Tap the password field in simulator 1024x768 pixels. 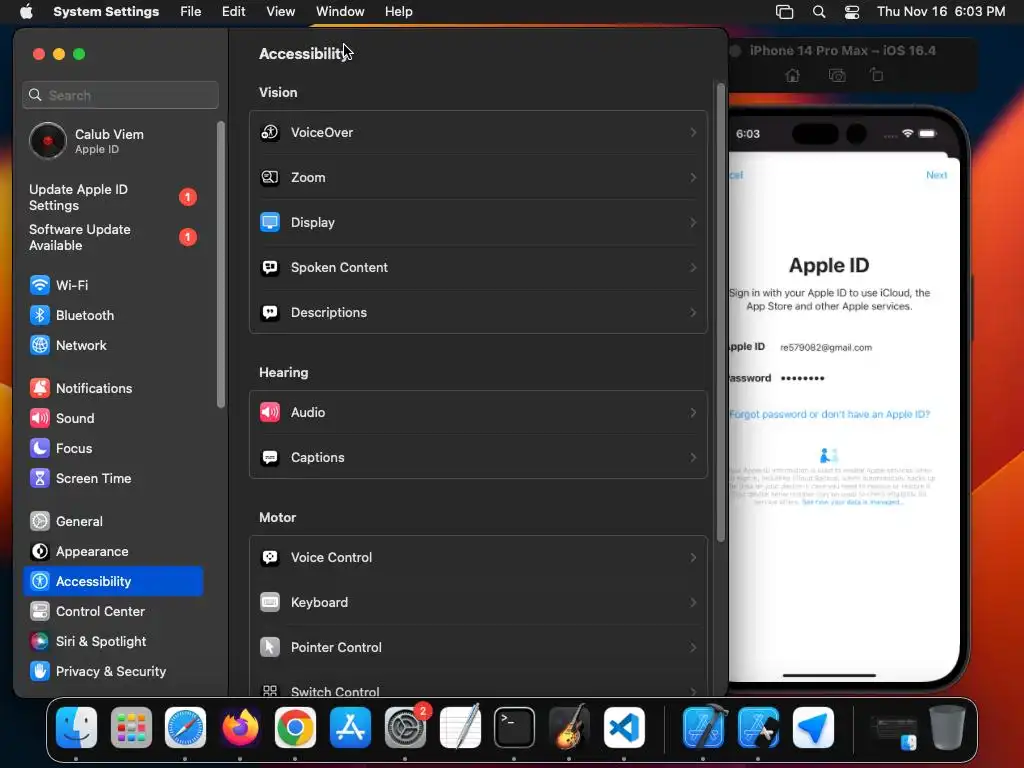click(x=803, y=378)
